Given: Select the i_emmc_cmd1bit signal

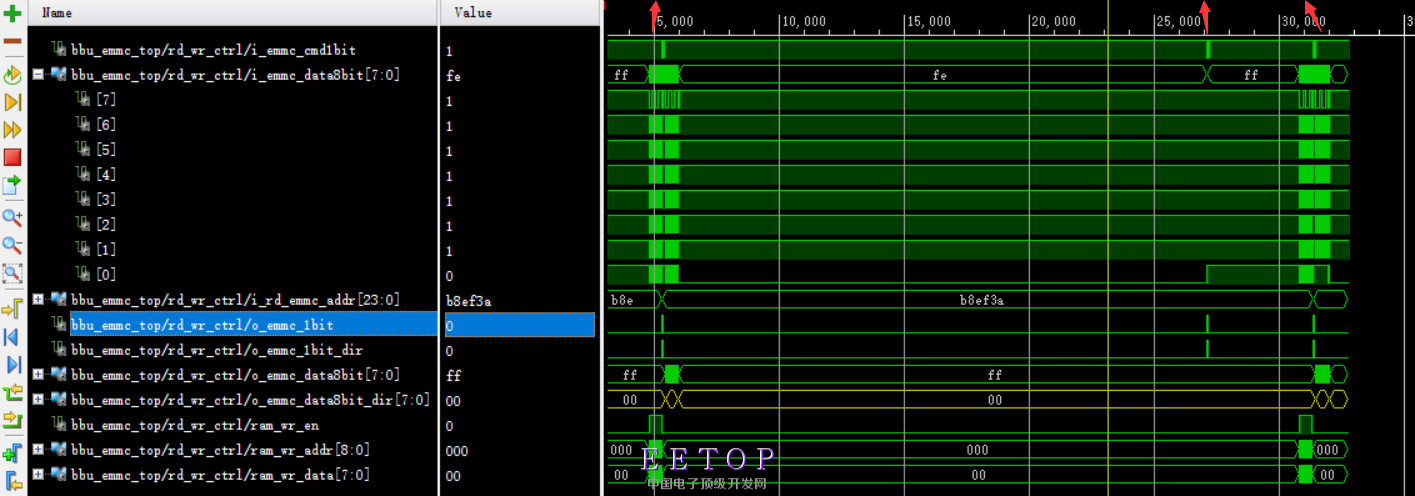Looking at the screenshot, I should pyautogui.click(x=213, y=49).
